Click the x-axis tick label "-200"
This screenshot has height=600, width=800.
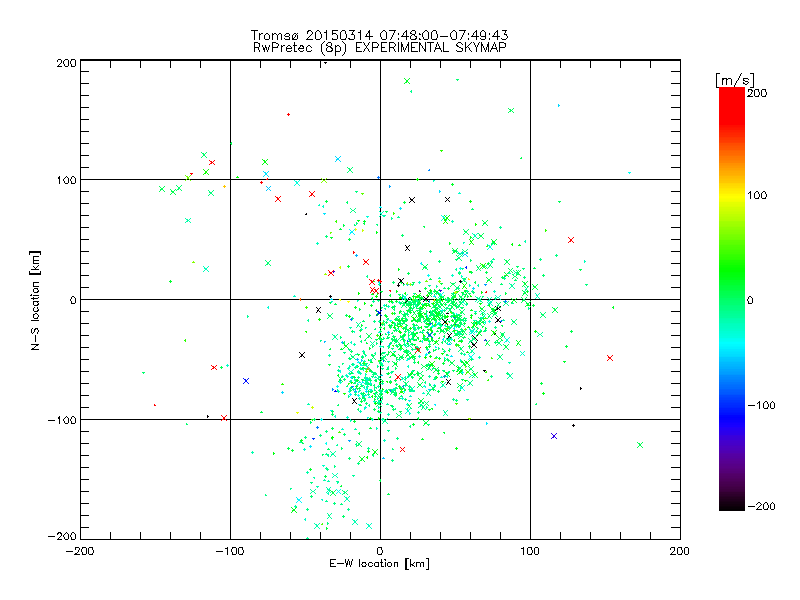[80, 551]
